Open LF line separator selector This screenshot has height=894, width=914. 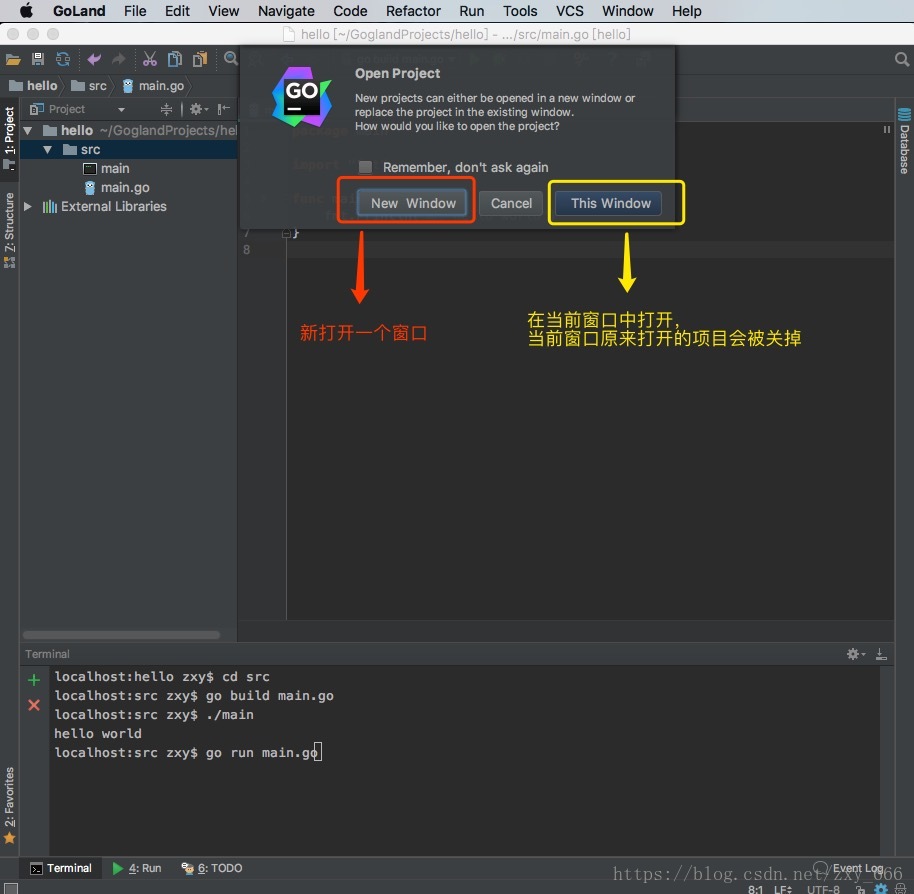(x=782, y=889)
